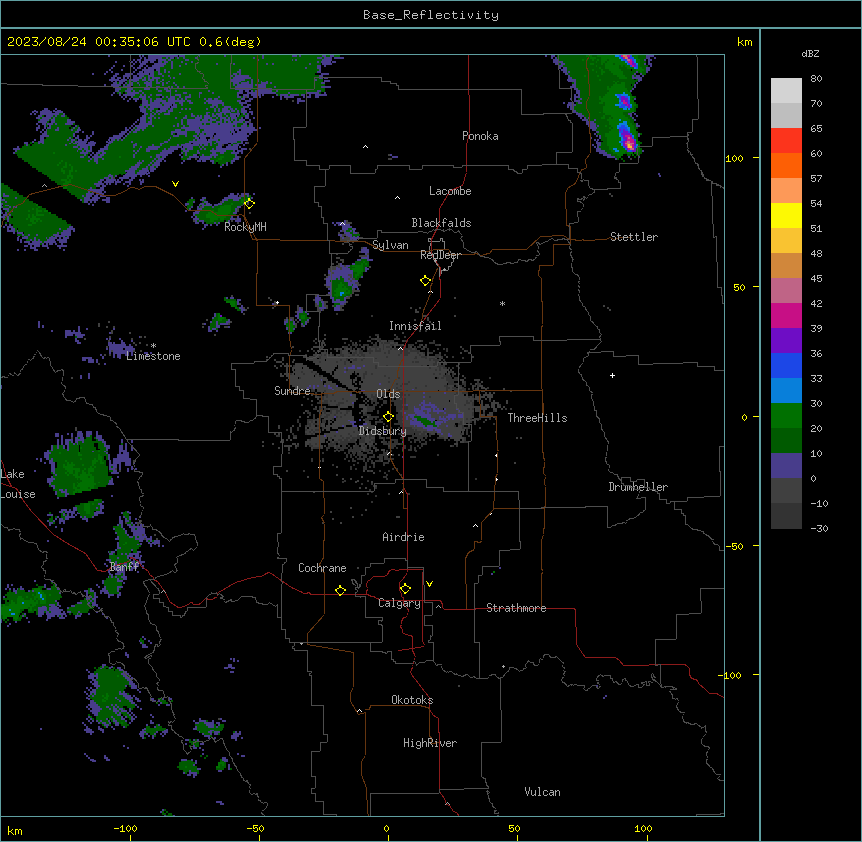Pick the red 60-65 dBZ legend band
This screenshot has height=842, width=862.
786,141
